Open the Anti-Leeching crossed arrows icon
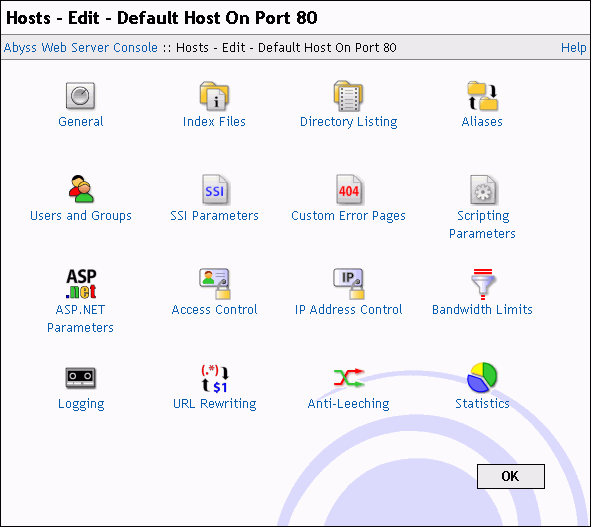 pyautogui.click(x=349, y=378)
